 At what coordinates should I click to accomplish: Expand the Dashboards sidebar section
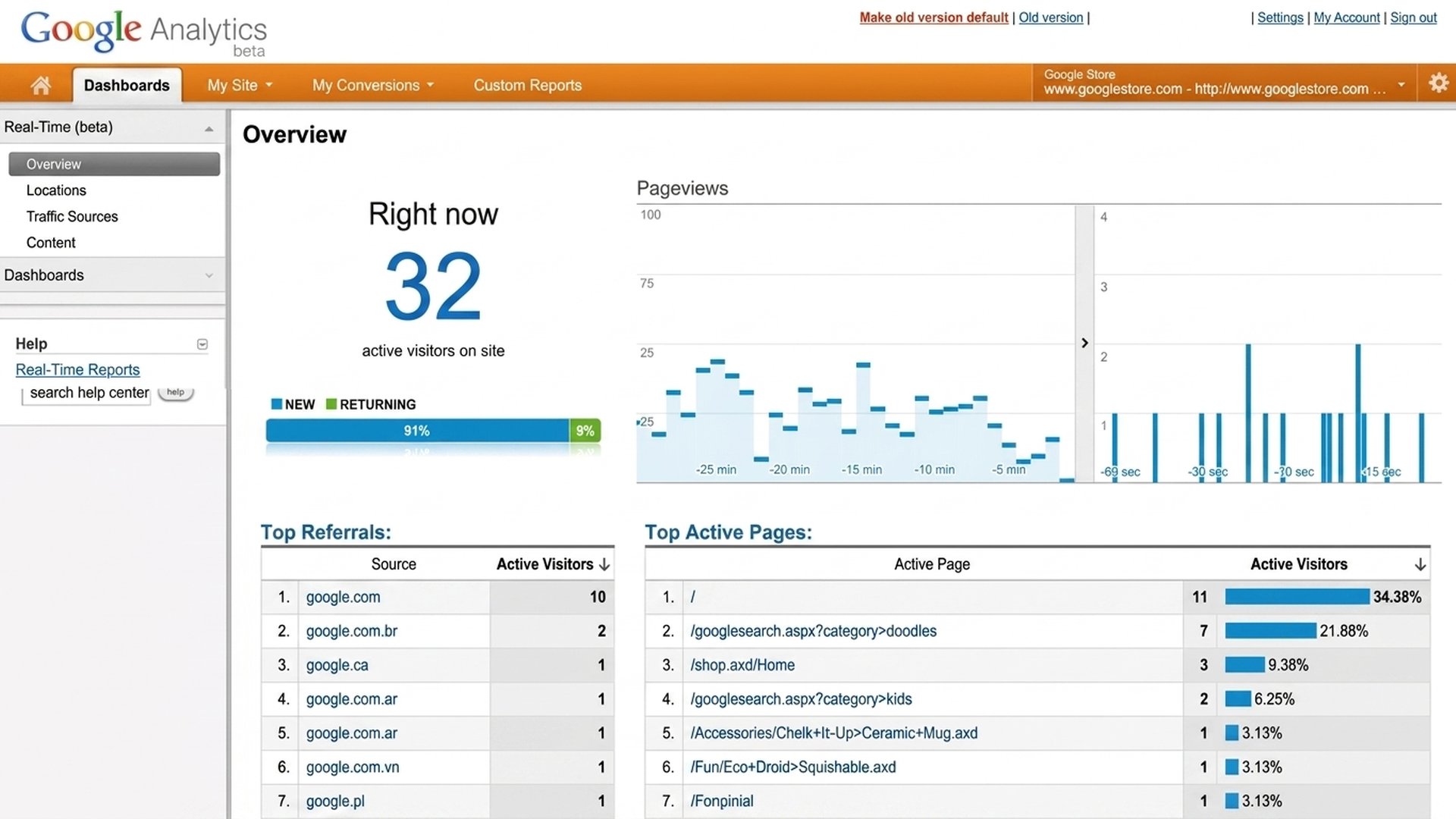(x=209, y=275)
